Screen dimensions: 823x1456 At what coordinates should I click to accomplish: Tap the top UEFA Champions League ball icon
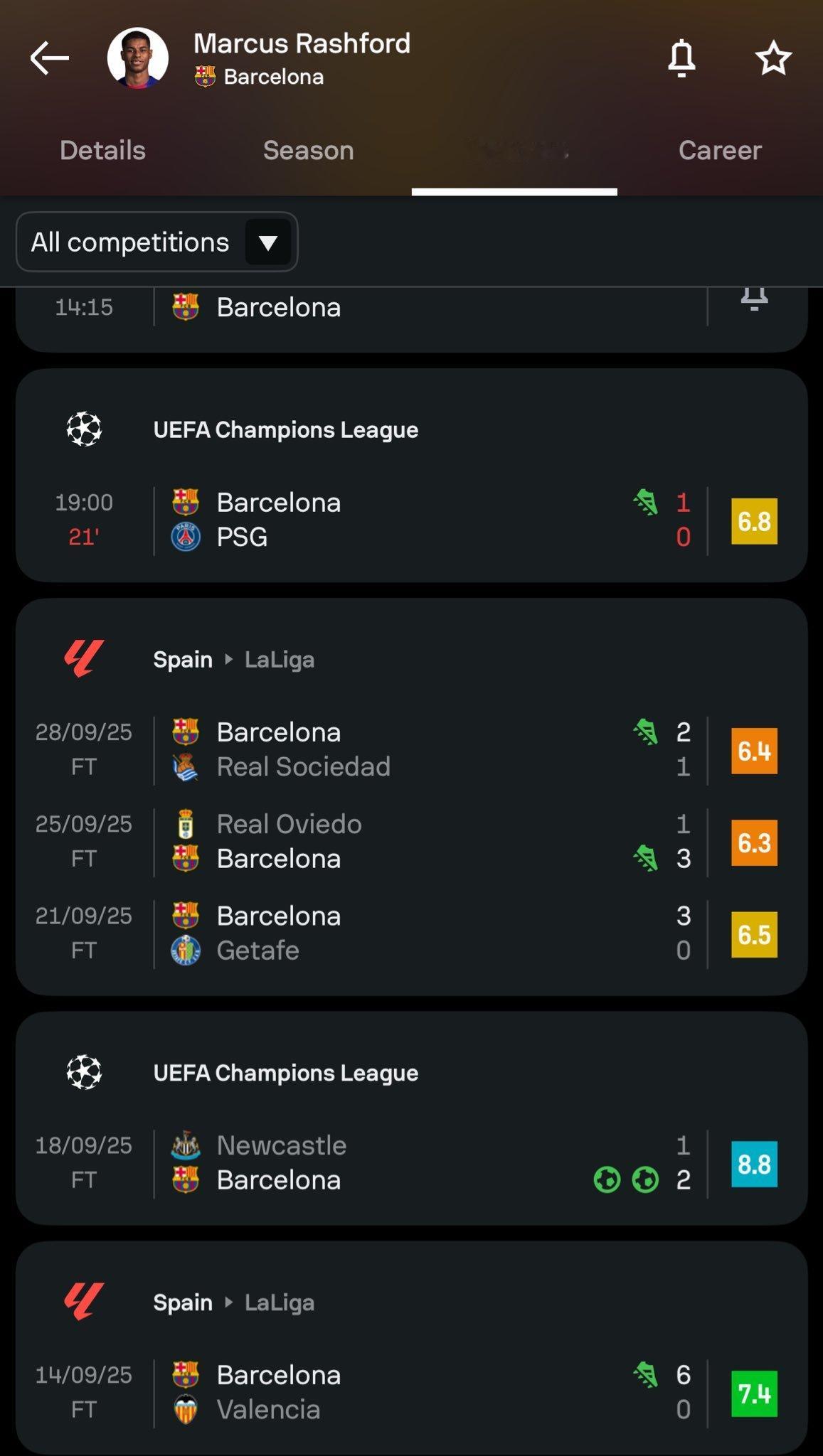click(x=84, y=429)
